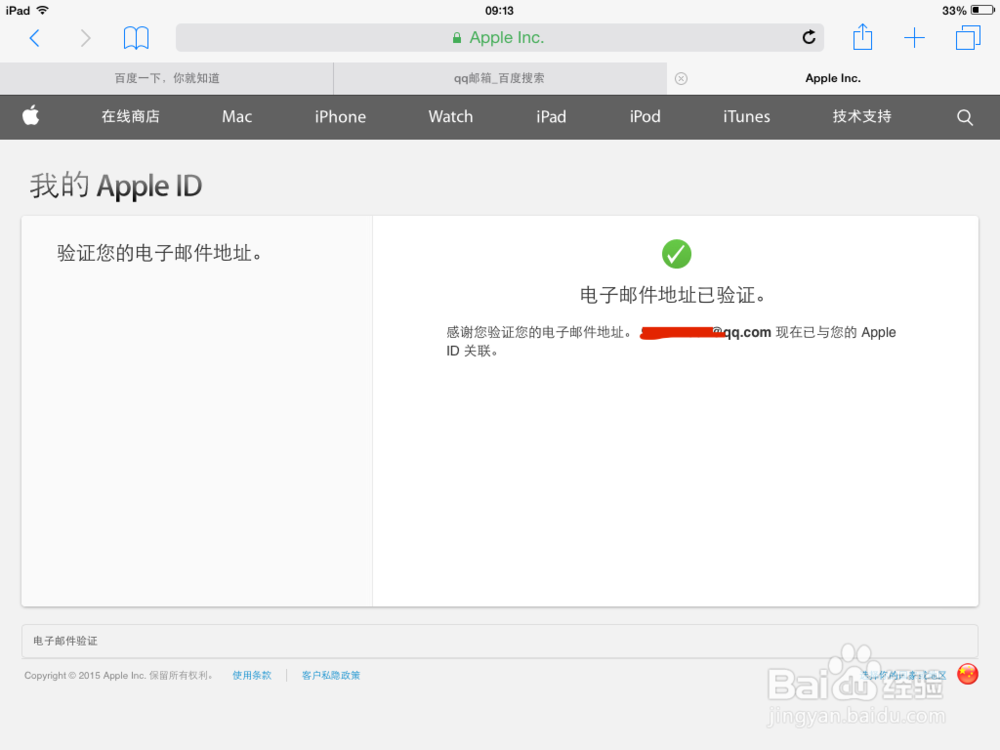The image size is (1000, 750).
Task: Click the China flag region icon
Action: (967, 674)
